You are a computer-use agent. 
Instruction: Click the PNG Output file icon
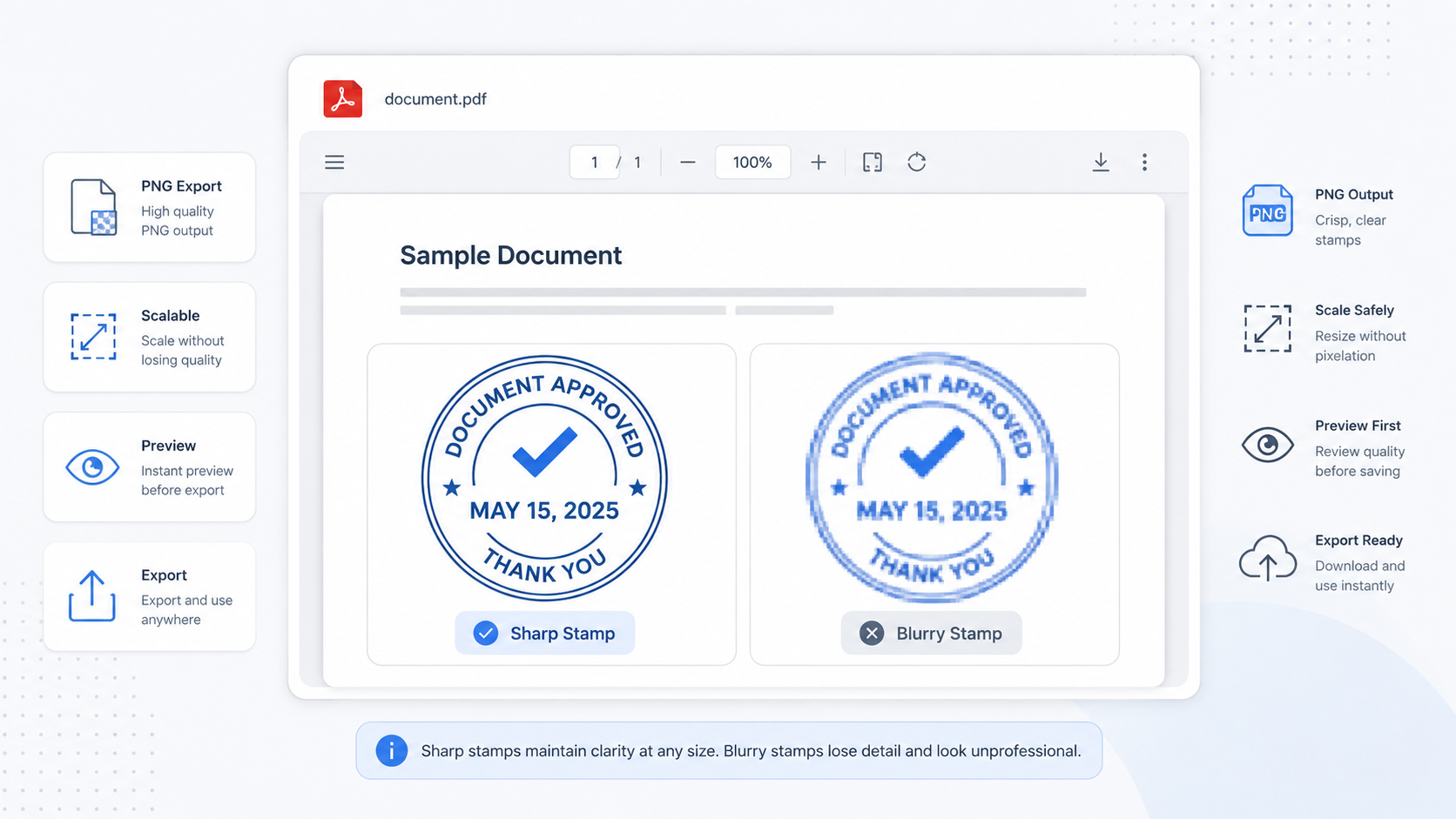point(1267,211)
